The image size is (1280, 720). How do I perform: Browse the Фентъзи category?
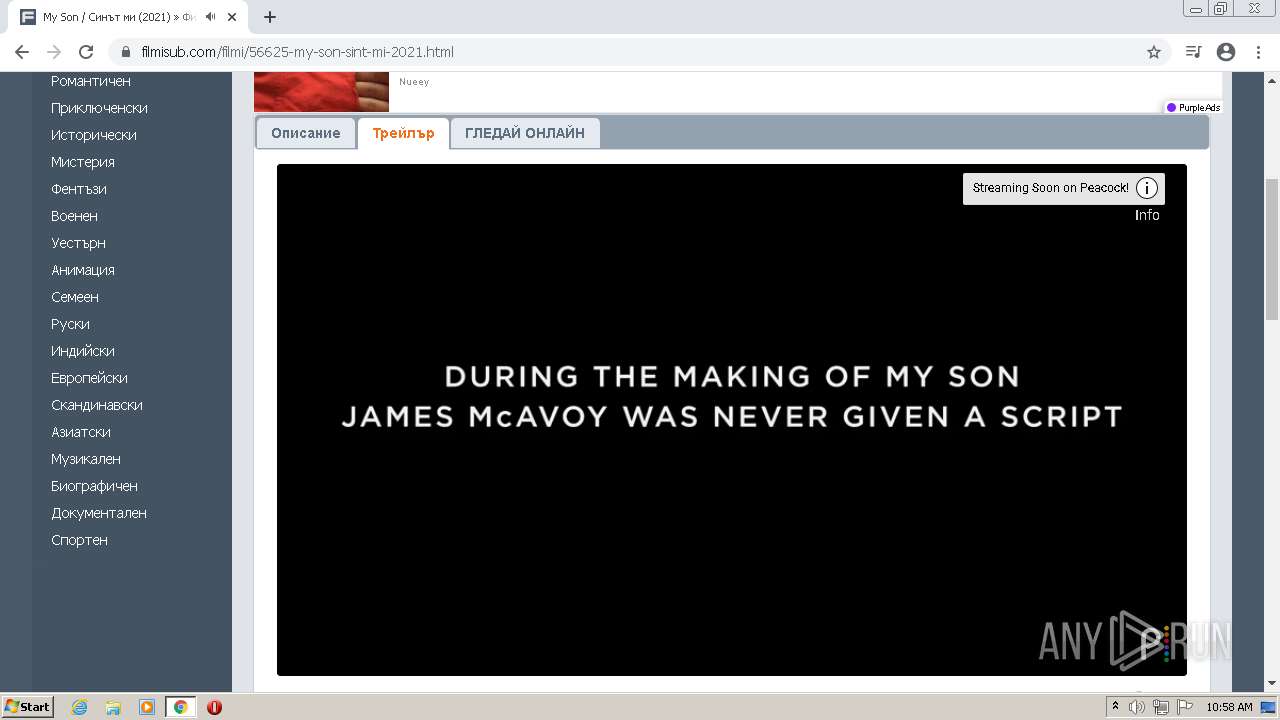(79, 189)
